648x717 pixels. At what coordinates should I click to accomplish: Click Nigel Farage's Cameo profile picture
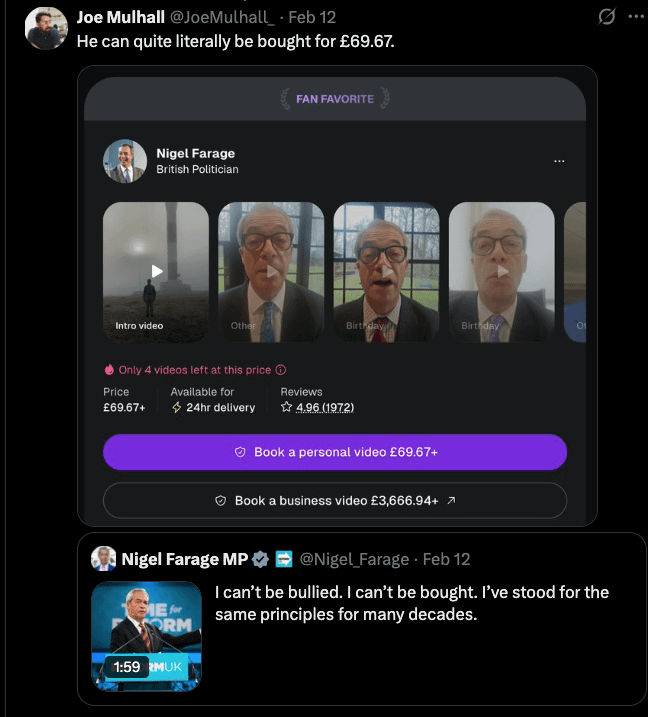[125, 161]
